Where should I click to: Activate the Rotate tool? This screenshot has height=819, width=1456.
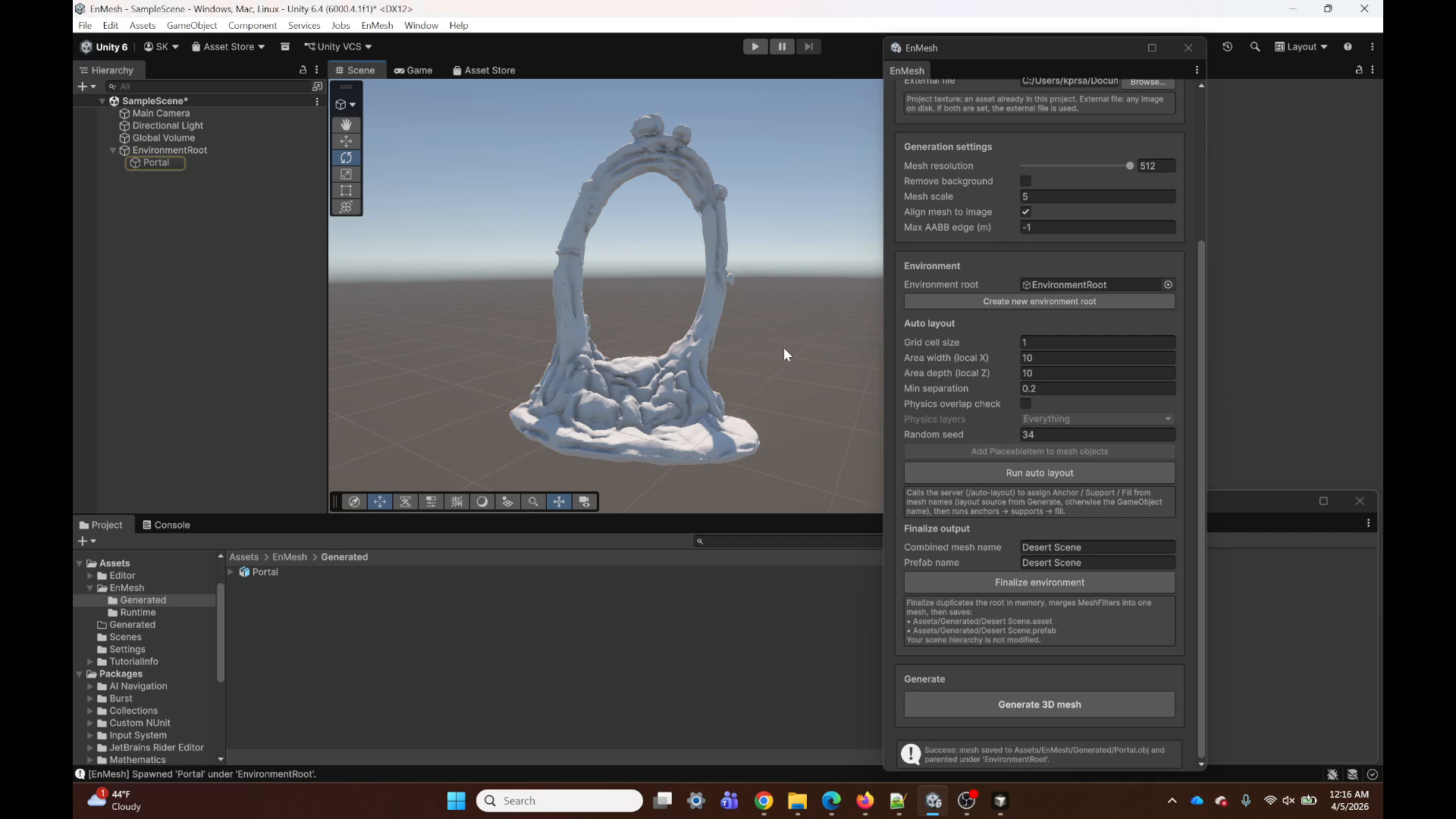[x=346, y=158]
